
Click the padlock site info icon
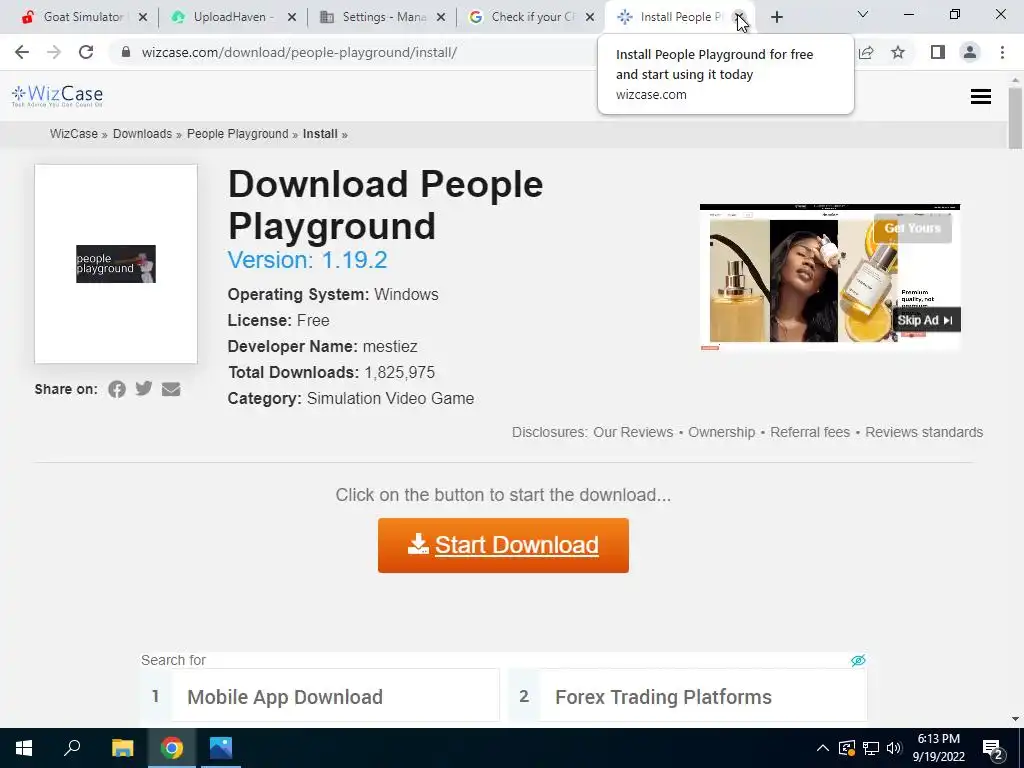(x=126, y=52)
